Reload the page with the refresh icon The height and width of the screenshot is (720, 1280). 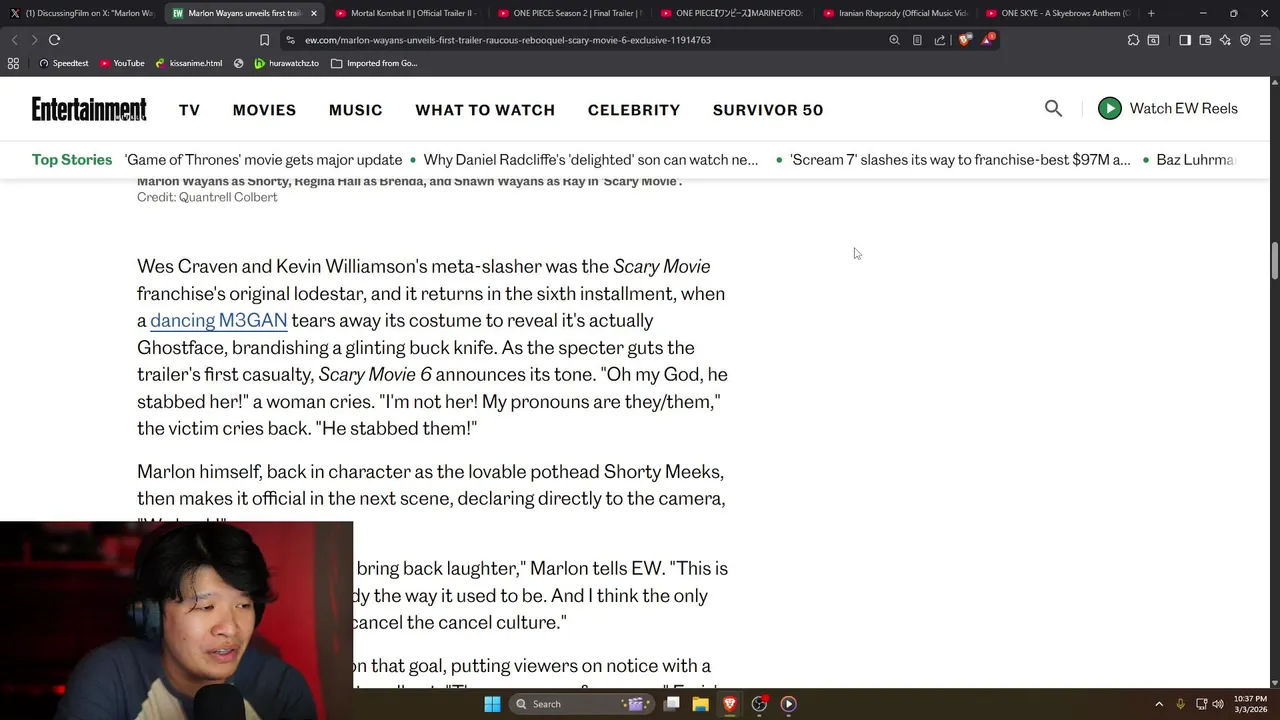click(54, 40)
